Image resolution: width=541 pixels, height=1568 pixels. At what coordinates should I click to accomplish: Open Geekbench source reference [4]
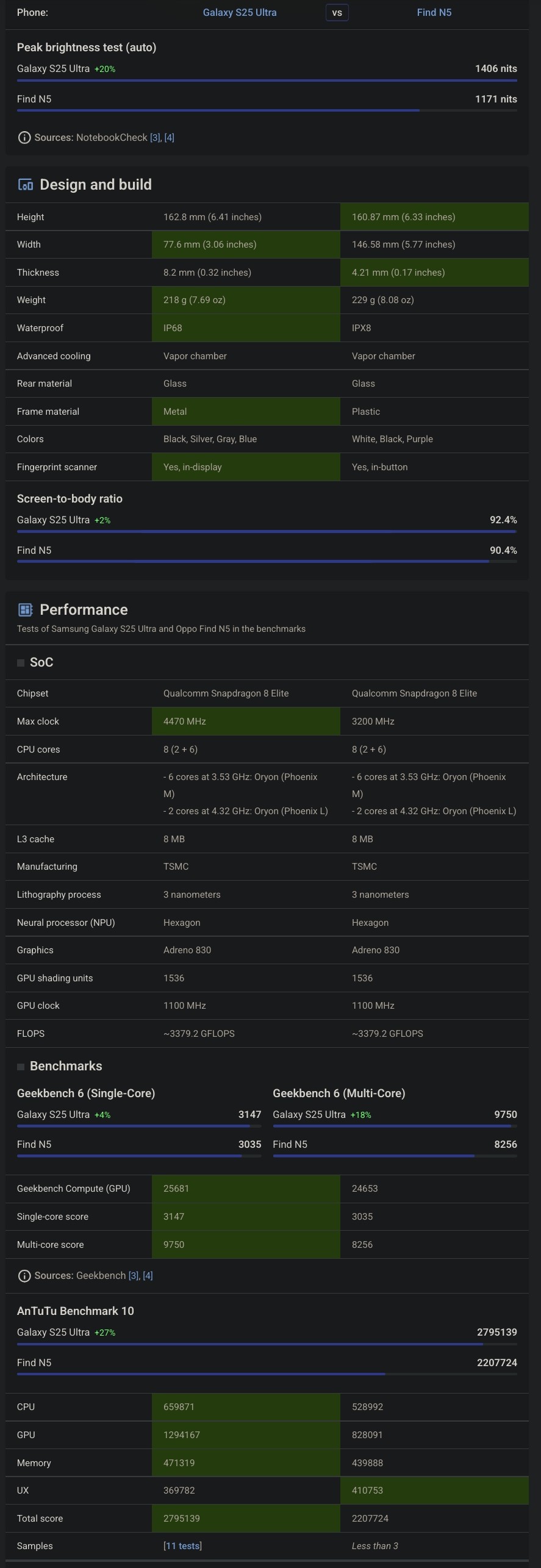click(148, 1276)
